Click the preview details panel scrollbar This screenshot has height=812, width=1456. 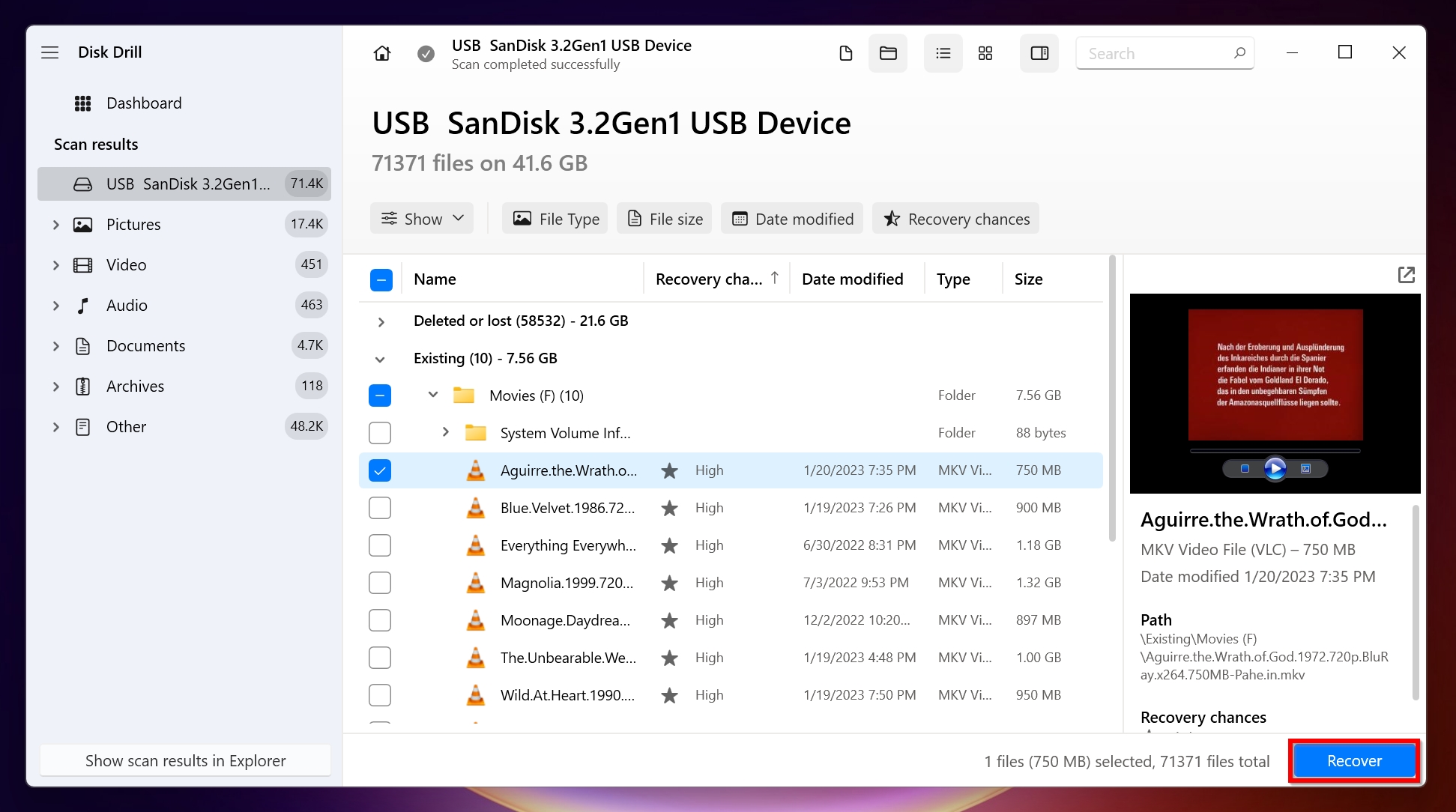coord(1415,603)
